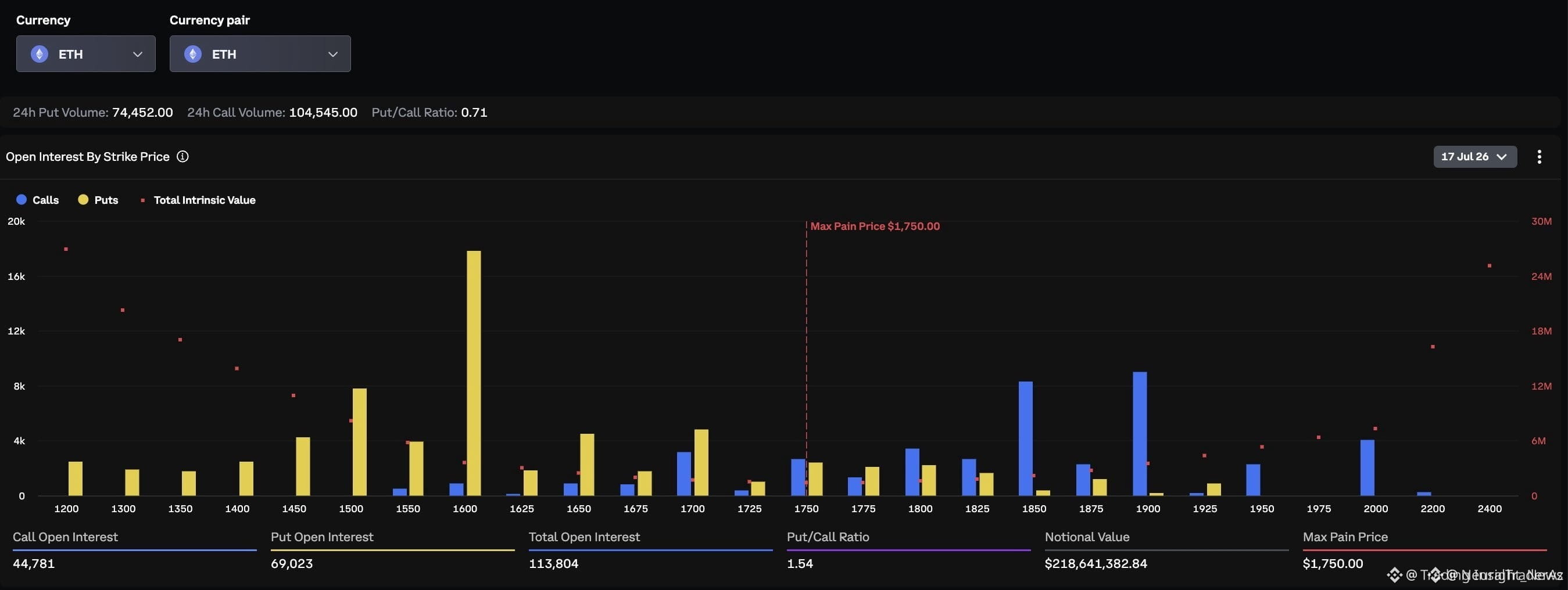The image size is (1568, 590).
Task: Click the ETH logo in Currency pair selector
Action: [193, 54]
